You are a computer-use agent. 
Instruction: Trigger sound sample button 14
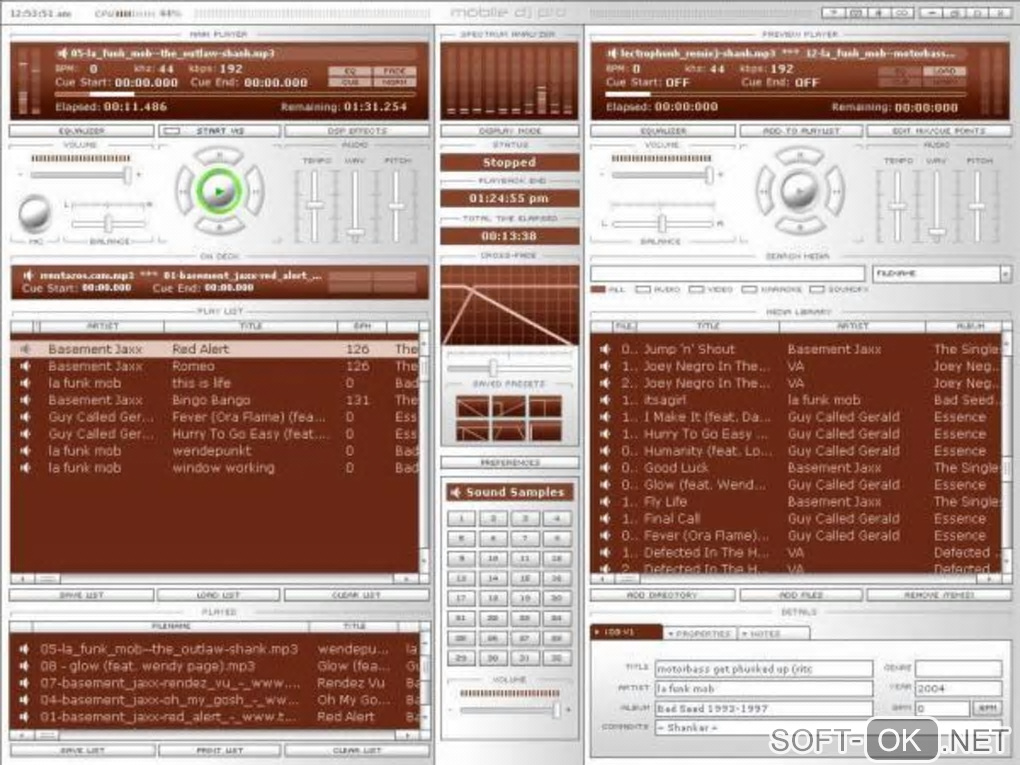pyautogui.click(x=493, y=578)
